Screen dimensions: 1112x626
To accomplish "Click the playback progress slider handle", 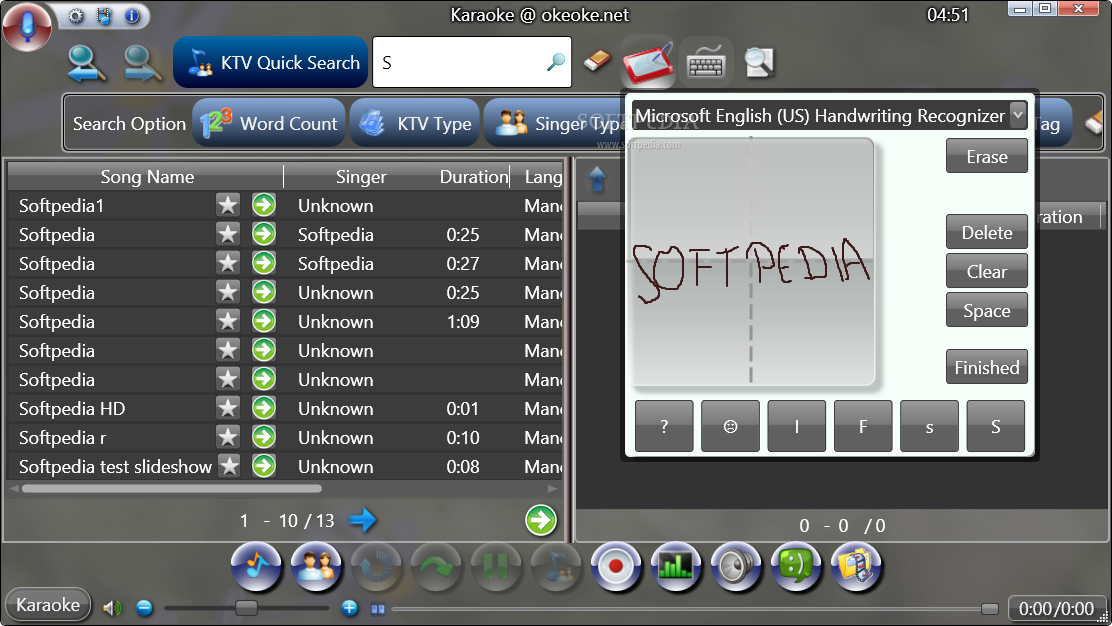I will click(x=989, y=608).
